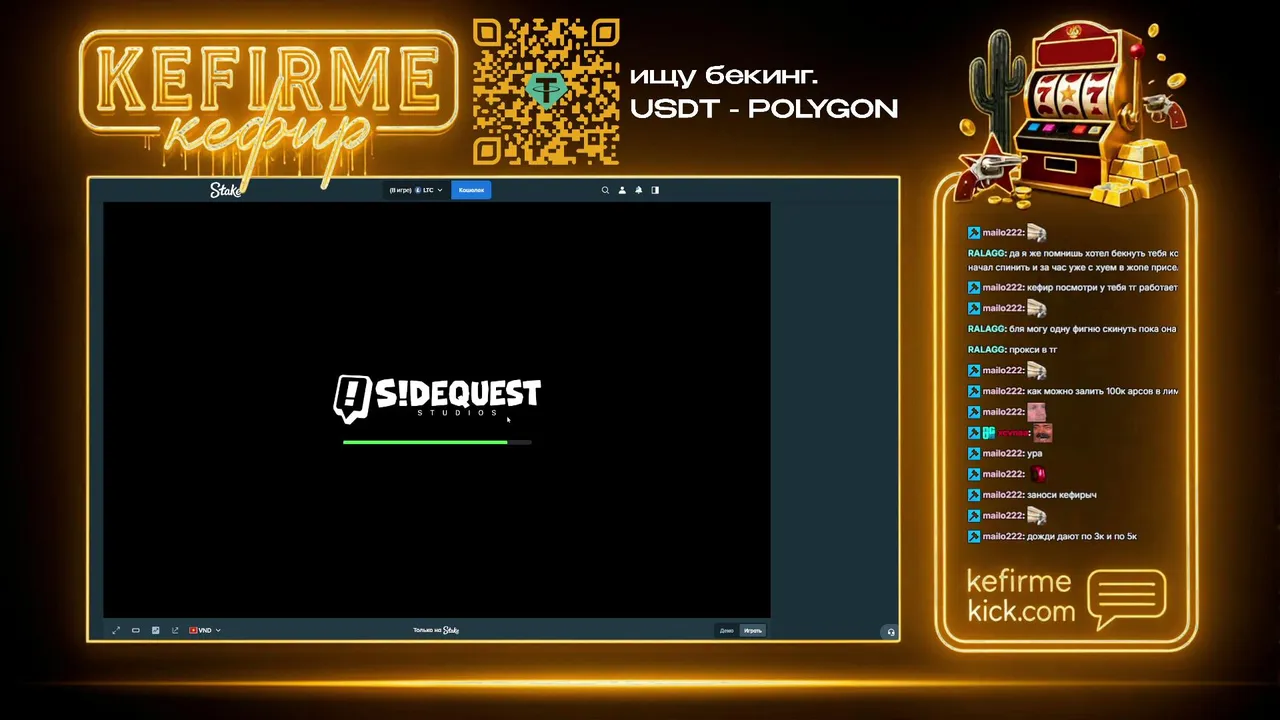Click the 'Только на Stake' footer label

pos(436,630)
